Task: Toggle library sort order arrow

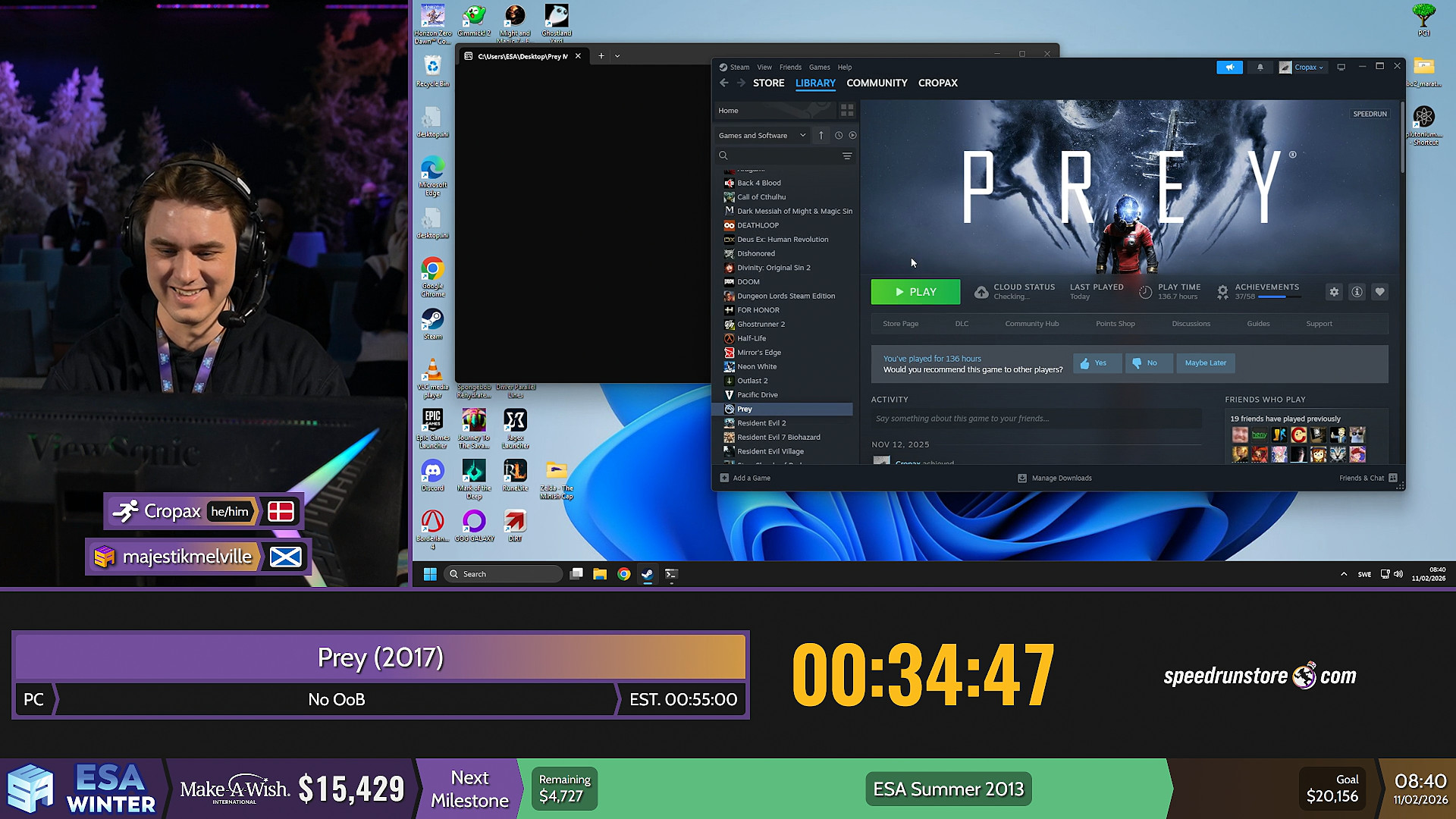Action: (821, 136)
